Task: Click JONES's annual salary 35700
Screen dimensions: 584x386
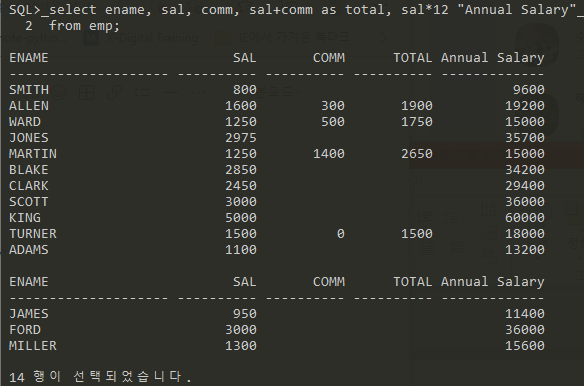Action: tap(525, 138)
